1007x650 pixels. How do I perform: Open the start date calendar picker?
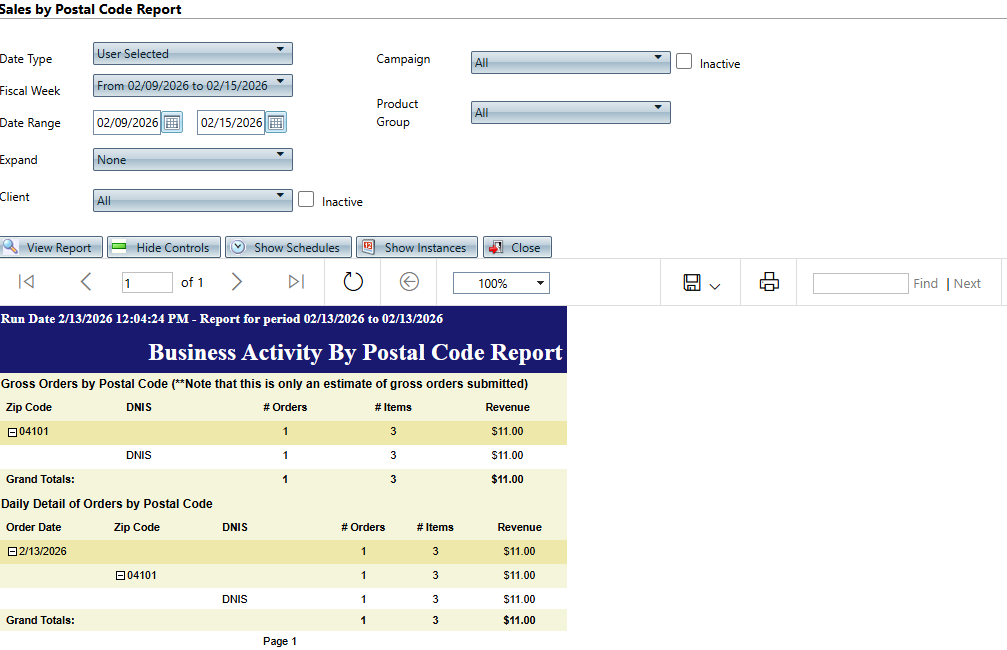(172, 123)
